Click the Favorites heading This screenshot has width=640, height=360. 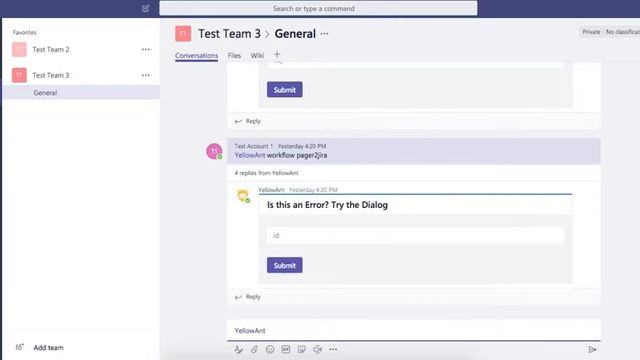[x=24, y=32]
